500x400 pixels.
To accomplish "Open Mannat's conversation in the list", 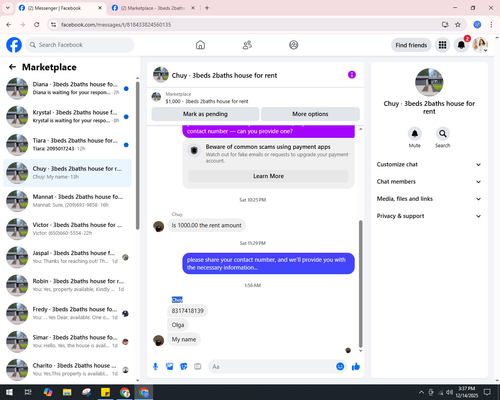I will pos(67,201).
